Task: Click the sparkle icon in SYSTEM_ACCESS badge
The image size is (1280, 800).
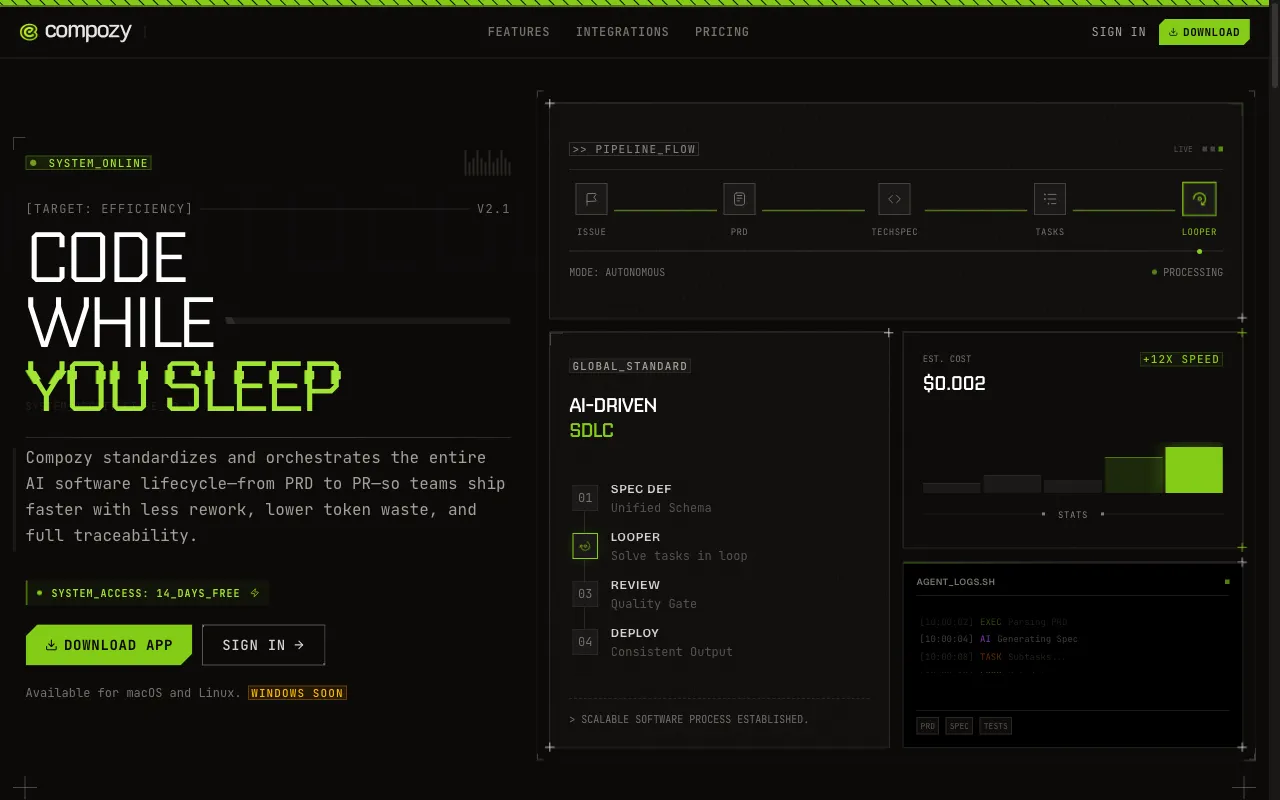Action: pyautogui.click(x=255, y=593)
